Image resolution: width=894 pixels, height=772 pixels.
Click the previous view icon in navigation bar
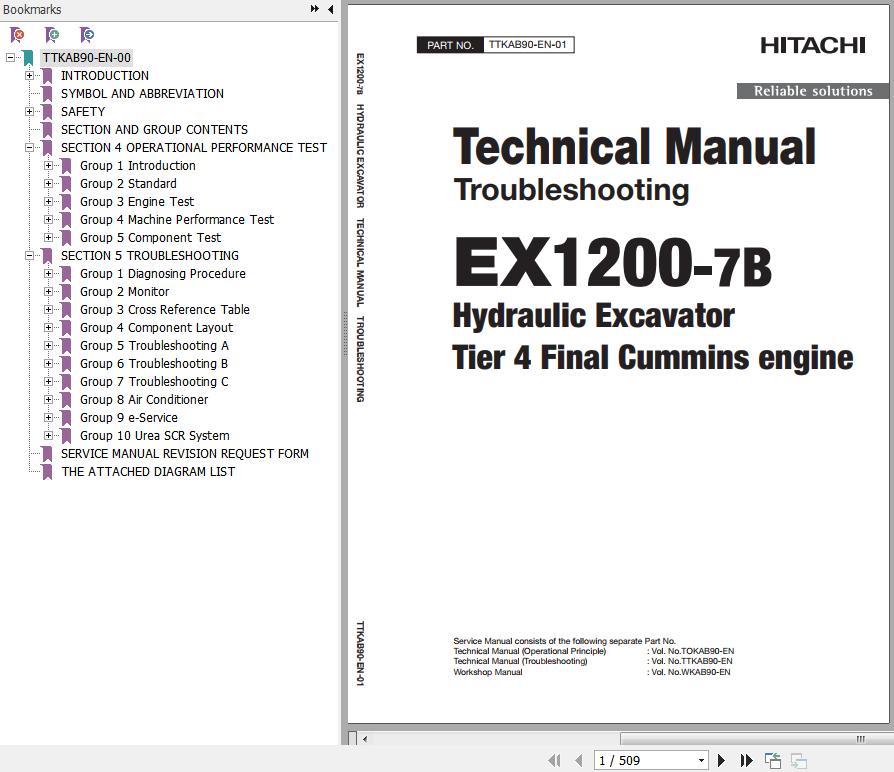(x=773, y=761)
